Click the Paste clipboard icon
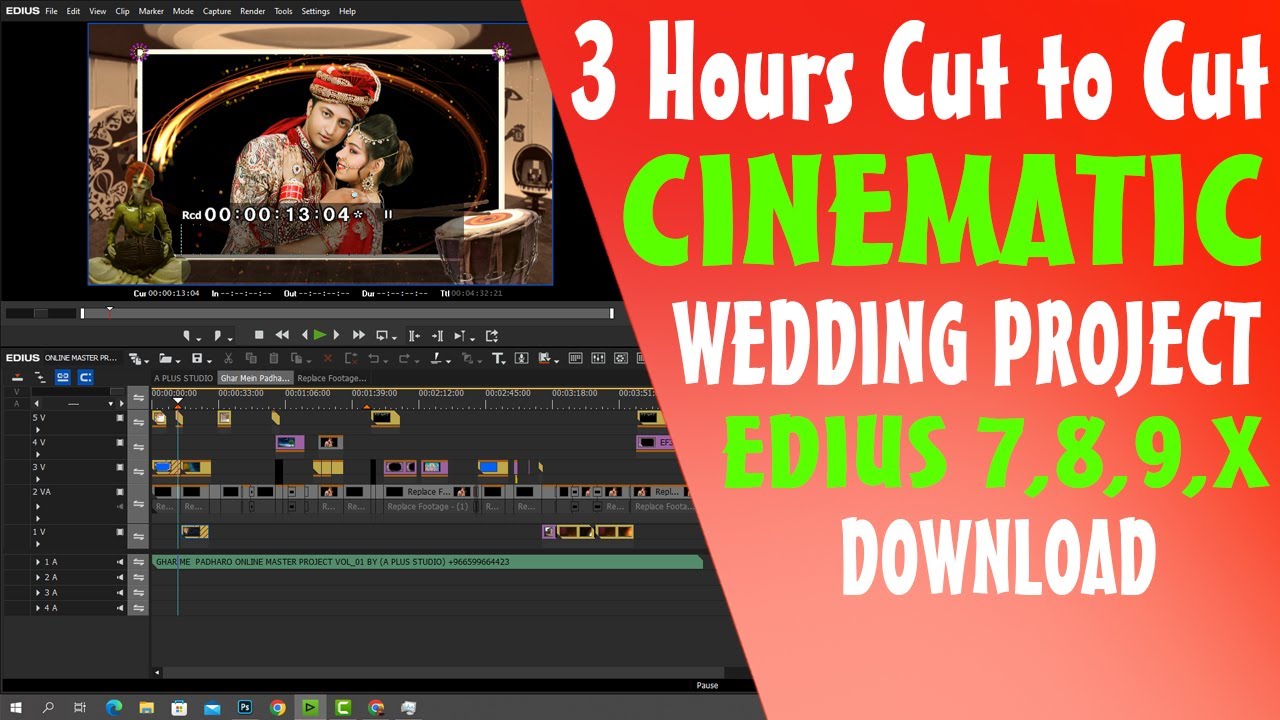Image resolution: width=1280 pixels, height=720 pixels. (273, 358)
